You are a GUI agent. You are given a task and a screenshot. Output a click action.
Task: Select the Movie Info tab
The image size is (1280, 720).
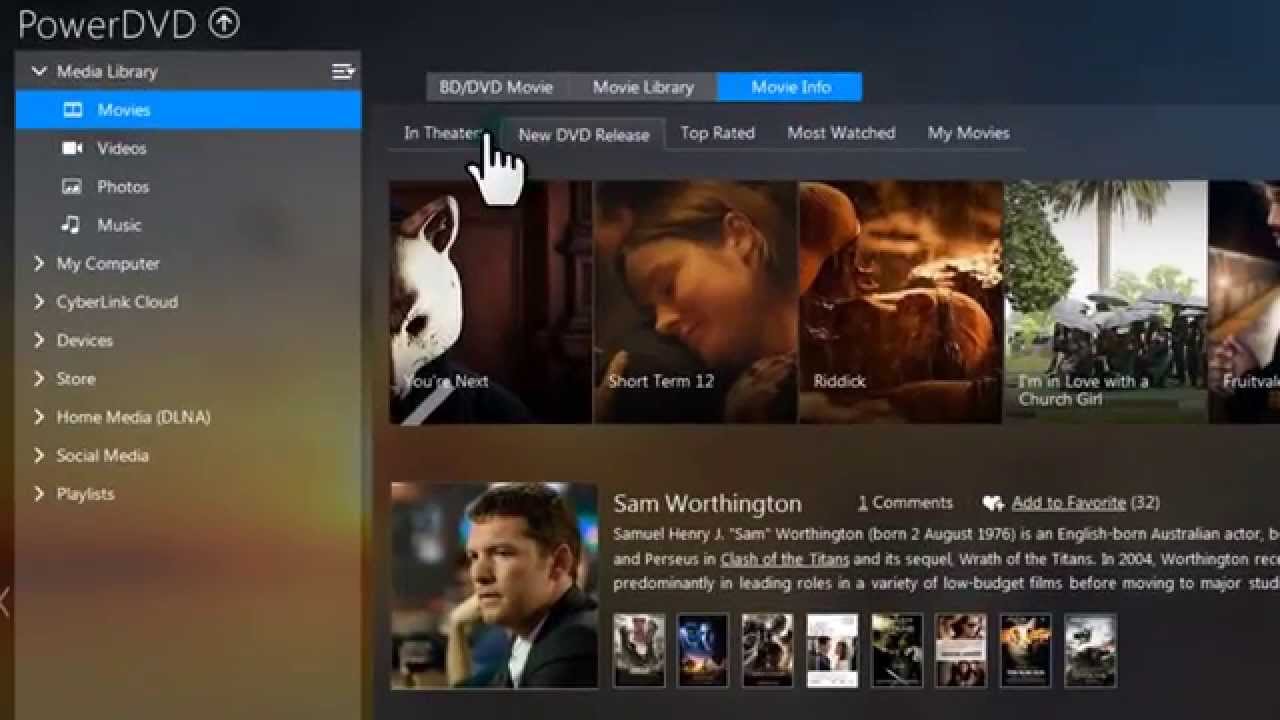point(790,87)
